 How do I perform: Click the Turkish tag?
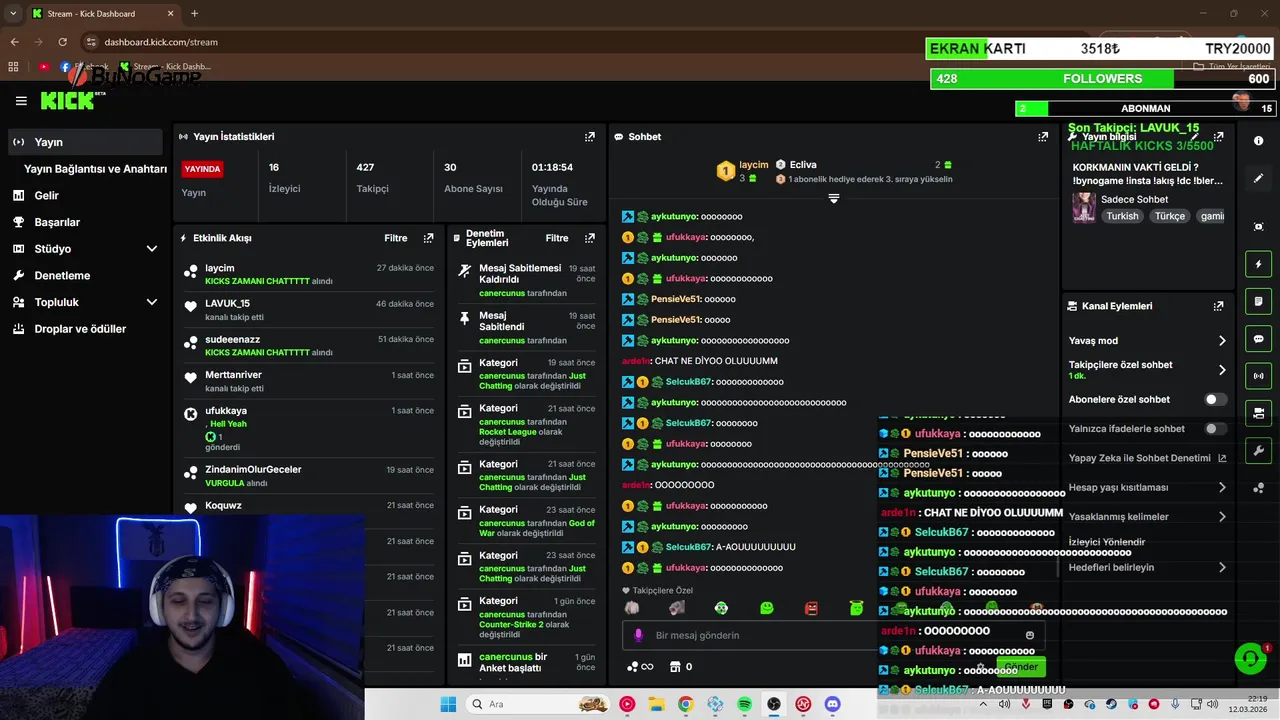tap(1122, 216)
